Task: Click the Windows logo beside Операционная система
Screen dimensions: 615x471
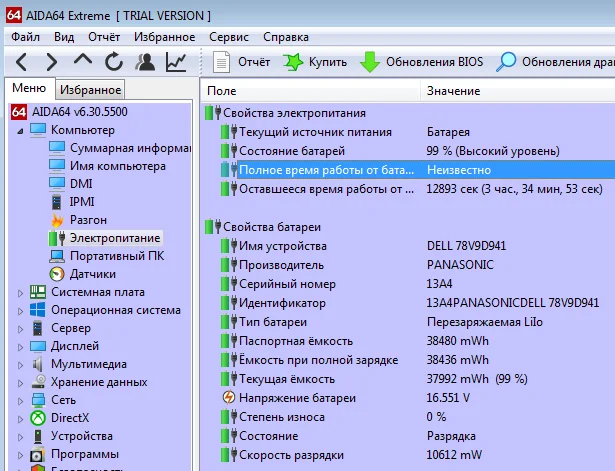Action: pyautogui.click(x=38, y=310)
